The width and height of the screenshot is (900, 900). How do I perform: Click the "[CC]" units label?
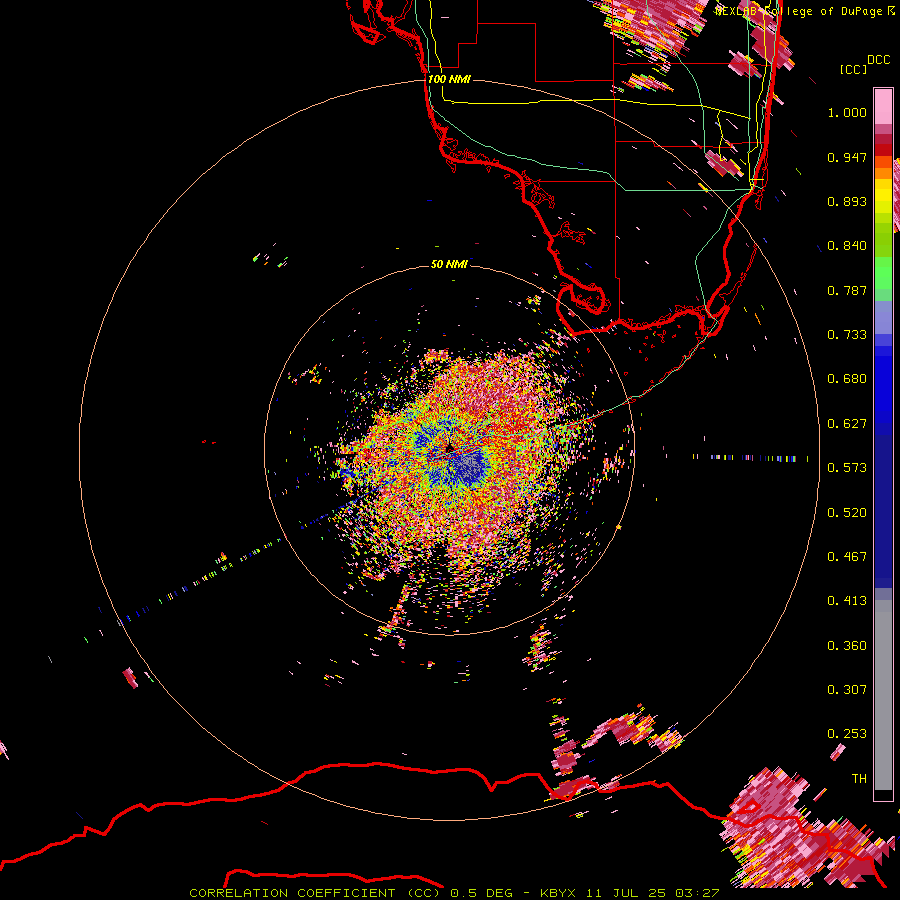coord(854,69)
